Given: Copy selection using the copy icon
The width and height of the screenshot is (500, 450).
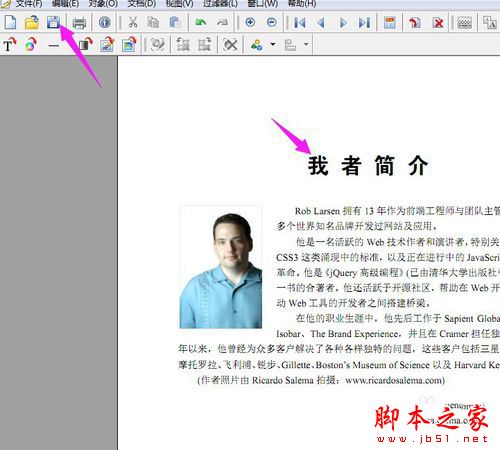Looking at the screenshot, I should (153, 22).
